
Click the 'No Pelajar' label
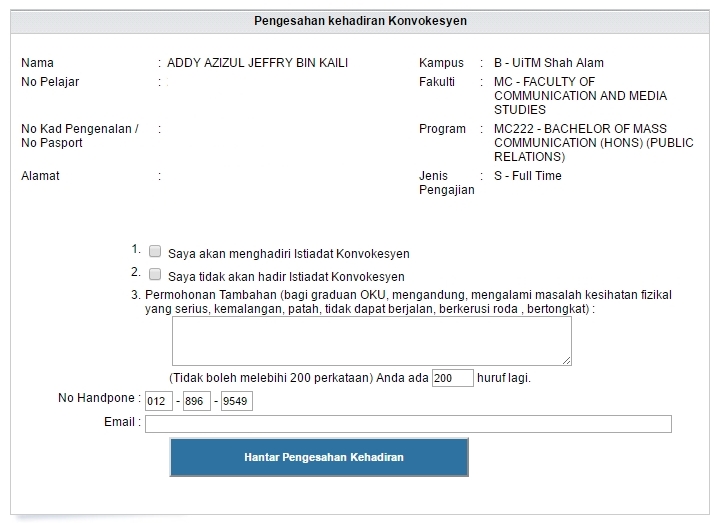(x=50, y=82)
